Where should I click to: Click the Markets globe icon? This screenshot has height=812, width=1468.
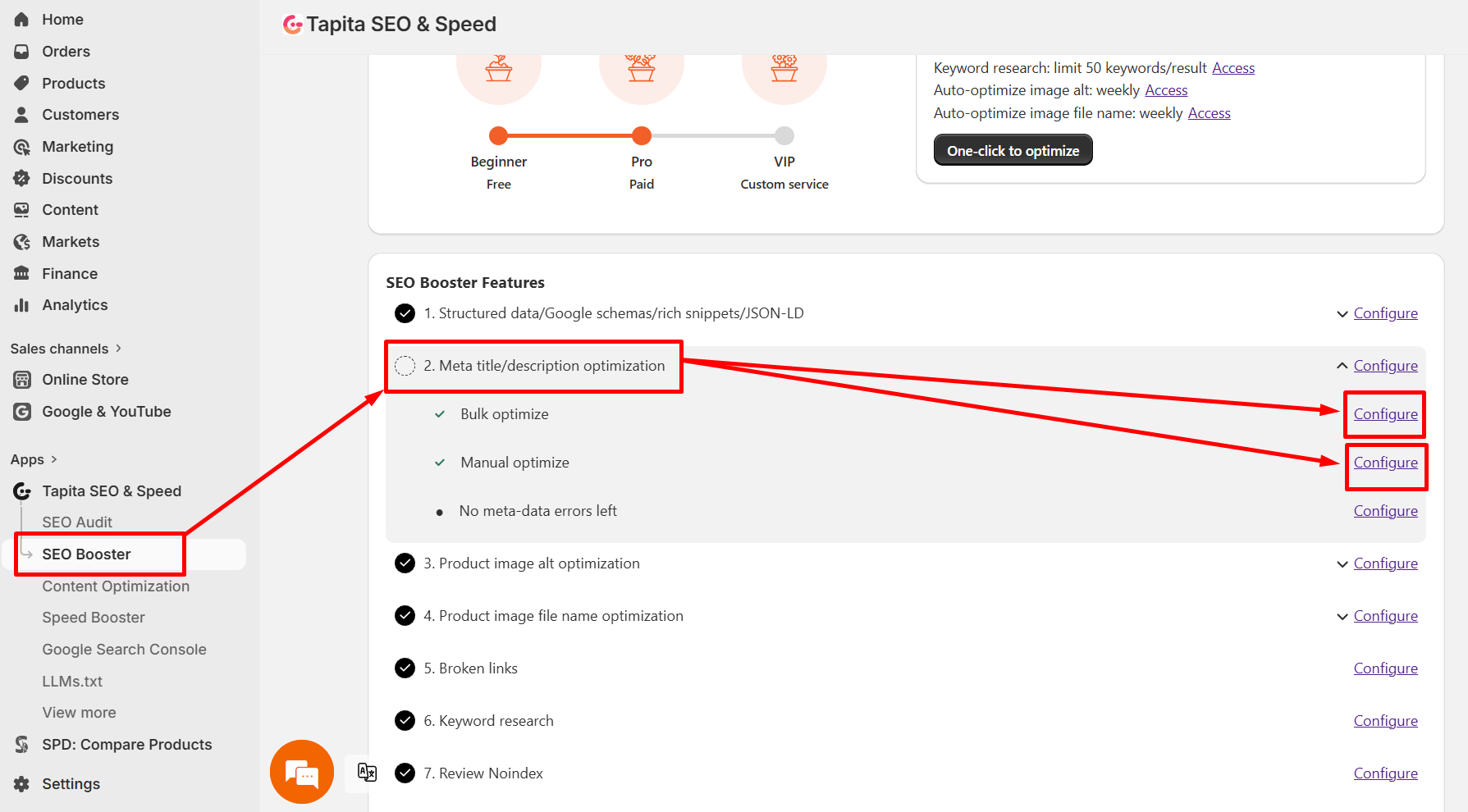tap(22, 242)
